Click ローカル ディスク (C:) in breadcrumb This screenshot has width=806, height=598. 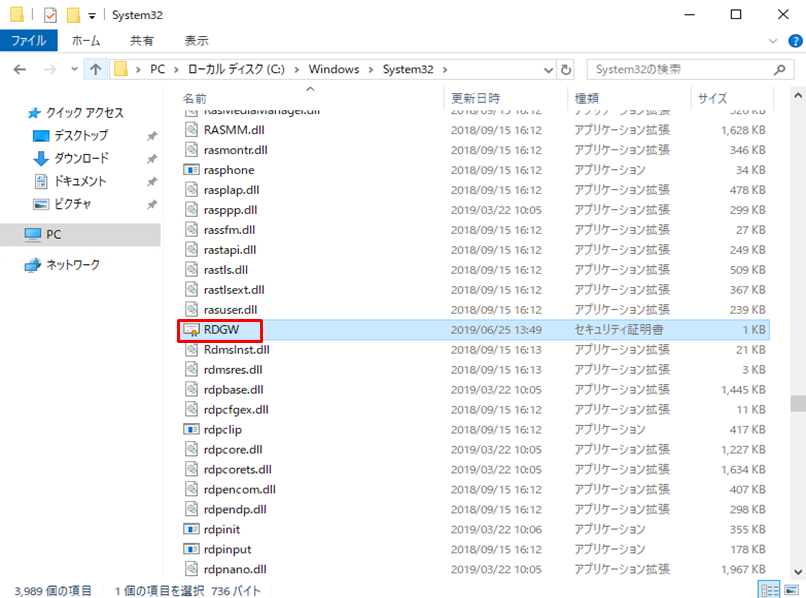(x=236, y=69)
